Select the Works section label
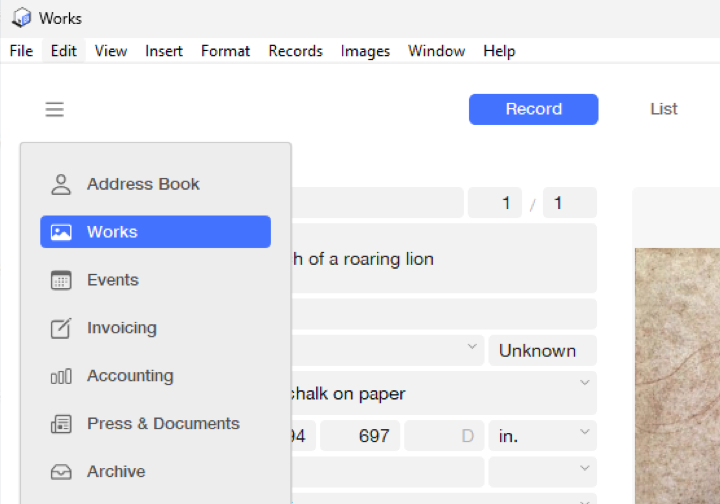Image resolution: width=720 pixels, height=504 pixels. 112,232
